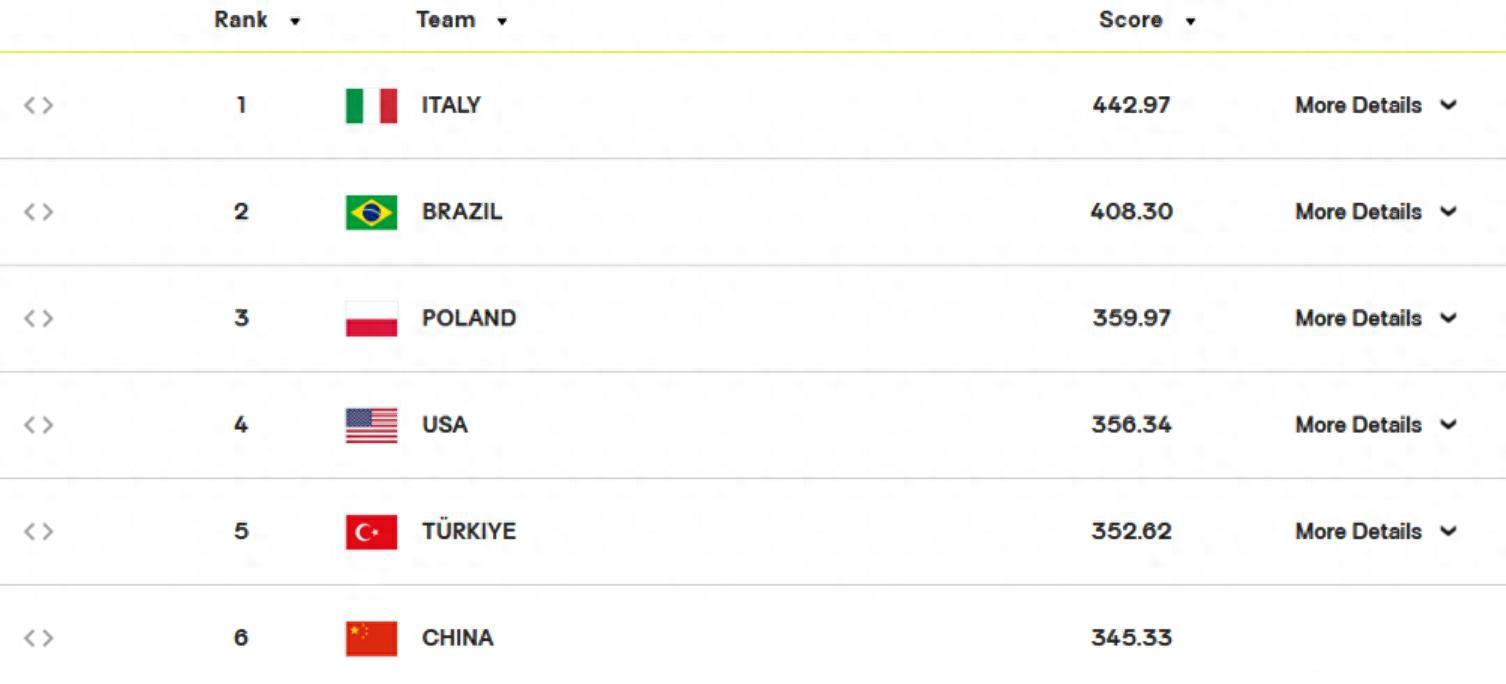The width and height of the screenshot is (1506, 684).
Task: Click the China flag icon
Action: coord(371,639)
